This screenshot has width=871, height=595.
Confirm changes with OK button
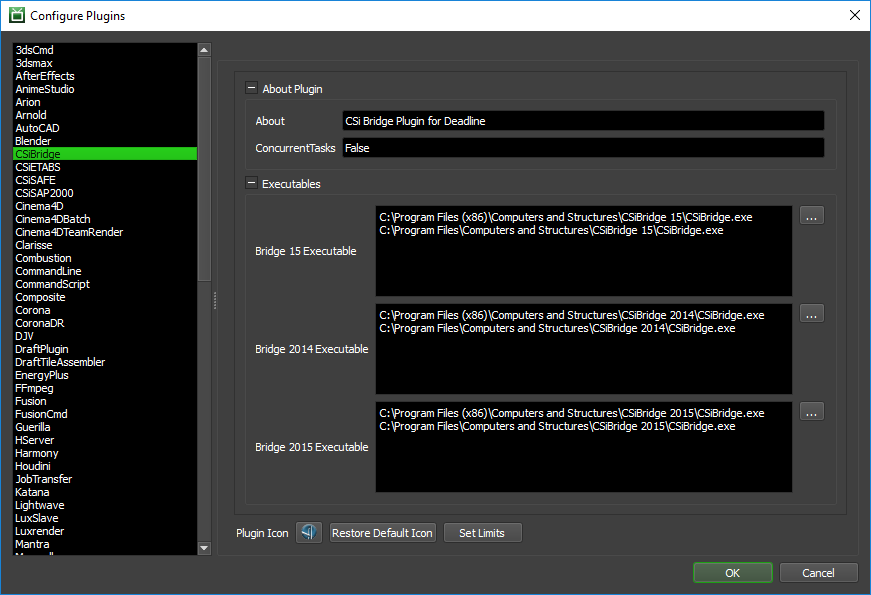pyautogui.click(x=732, y=573)
